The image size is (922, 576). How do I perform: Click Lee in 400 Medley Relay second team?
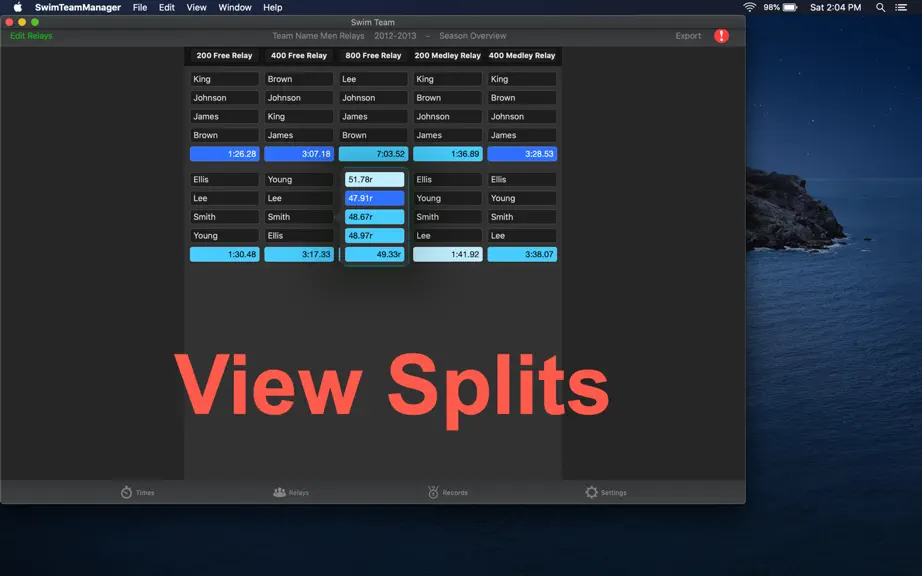pyautogui.click(x=522, y=236)
